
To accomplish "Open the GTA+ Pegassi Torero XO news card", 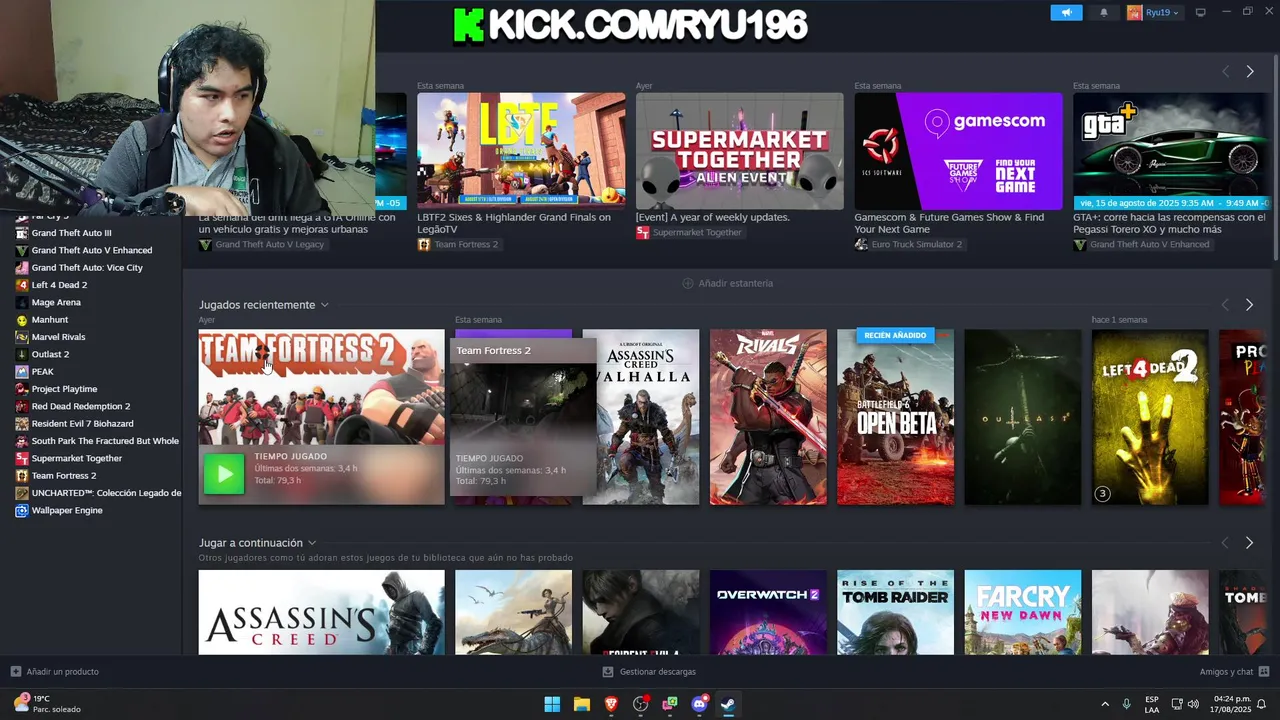I will point(1171,151).
